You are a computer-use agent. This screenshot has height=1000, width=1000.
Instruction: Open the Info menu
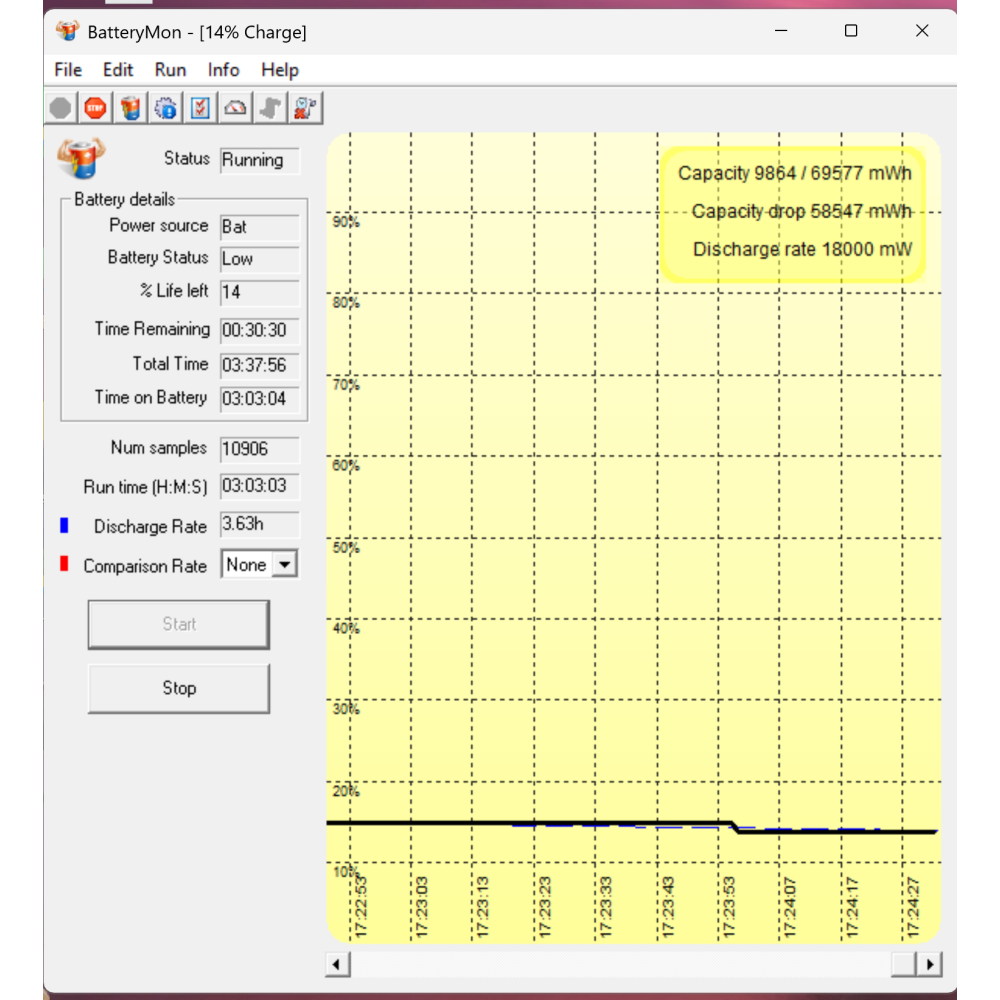[223, 70]
